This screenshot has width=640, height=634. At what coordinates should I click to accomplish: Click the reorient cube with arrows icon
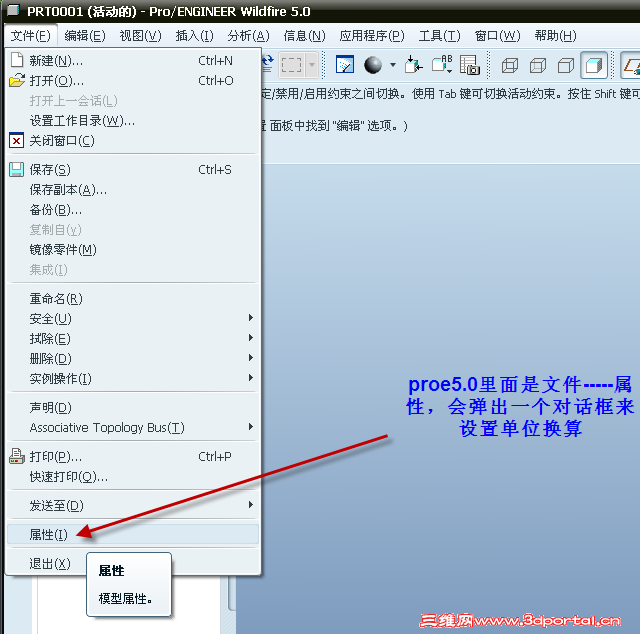[413, 65]
